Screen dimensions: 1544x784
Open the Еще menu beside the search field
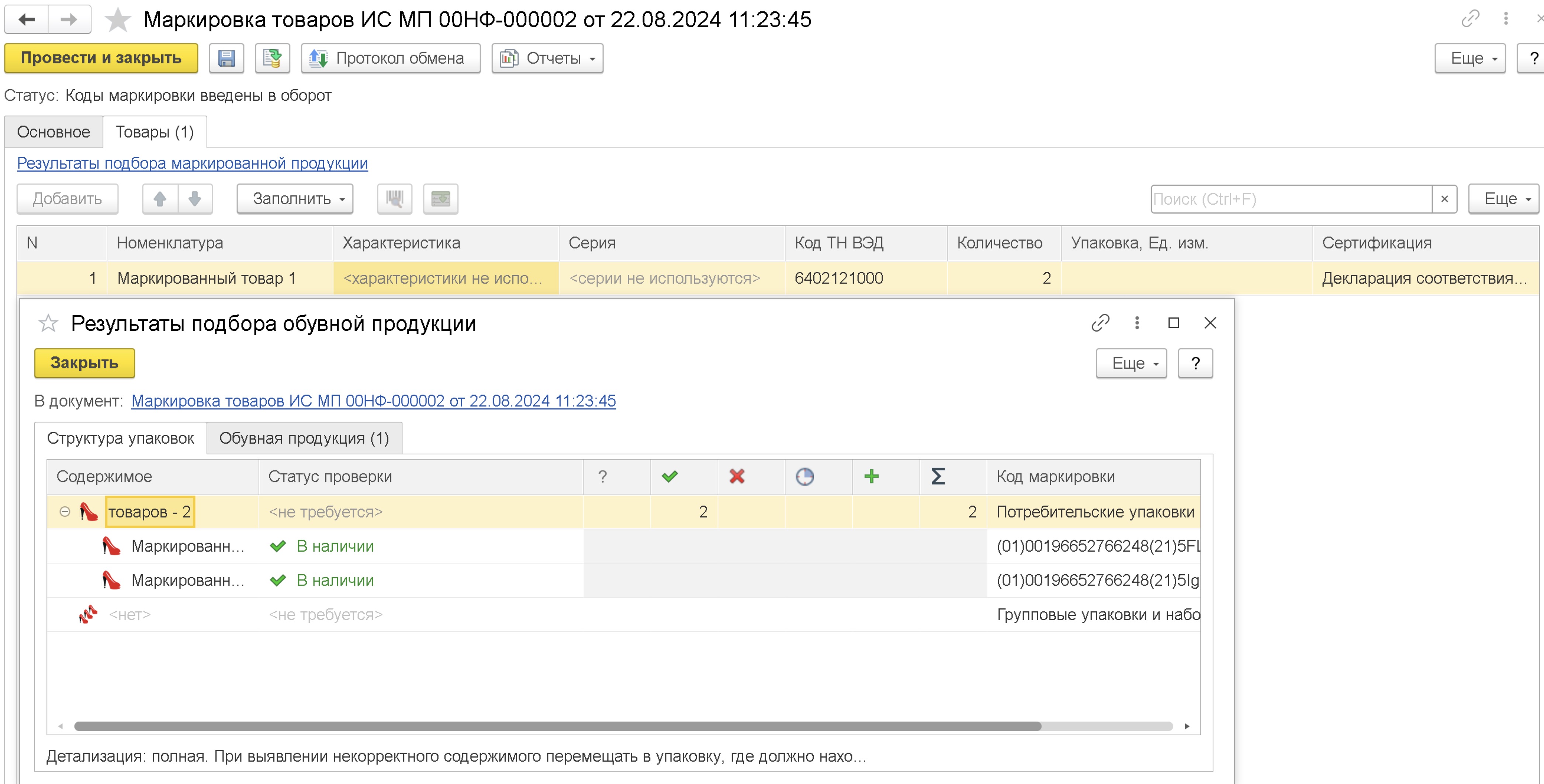click(1503, 198)
